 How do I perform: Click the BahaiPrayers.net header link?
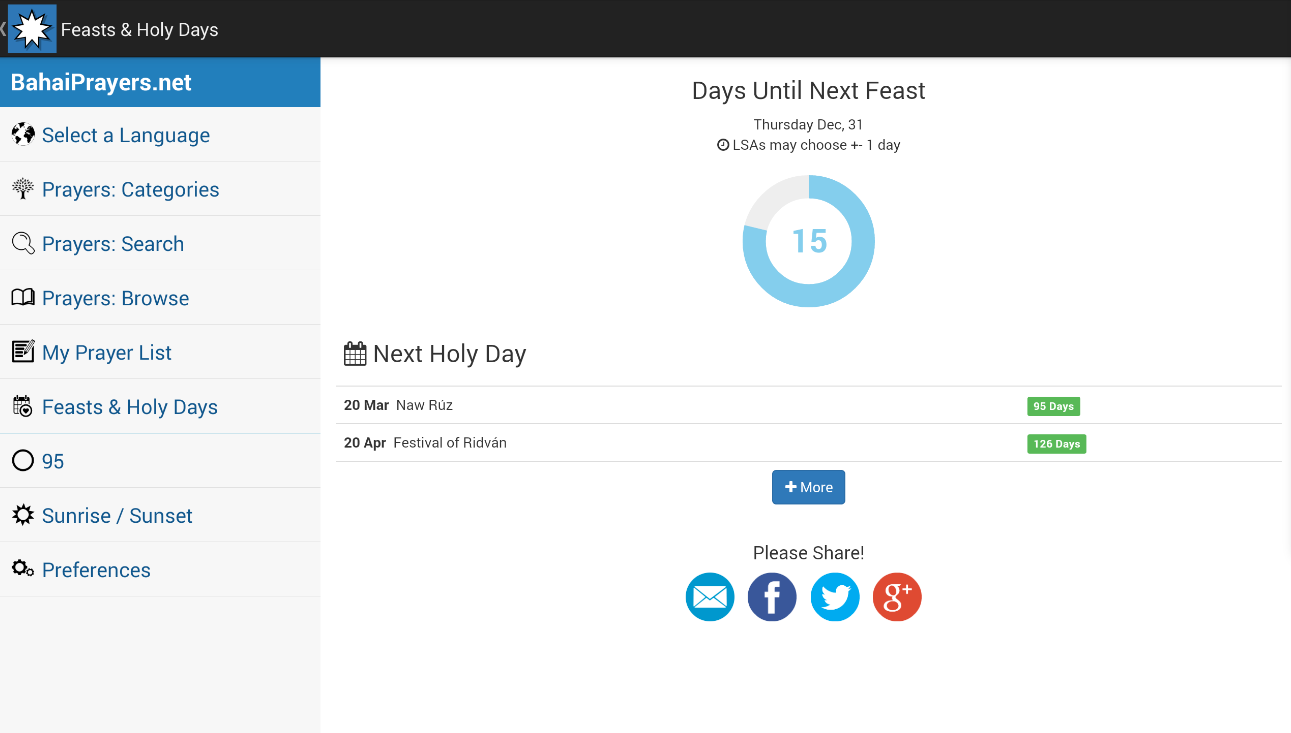pyautogui.click(x=101, y=83)
